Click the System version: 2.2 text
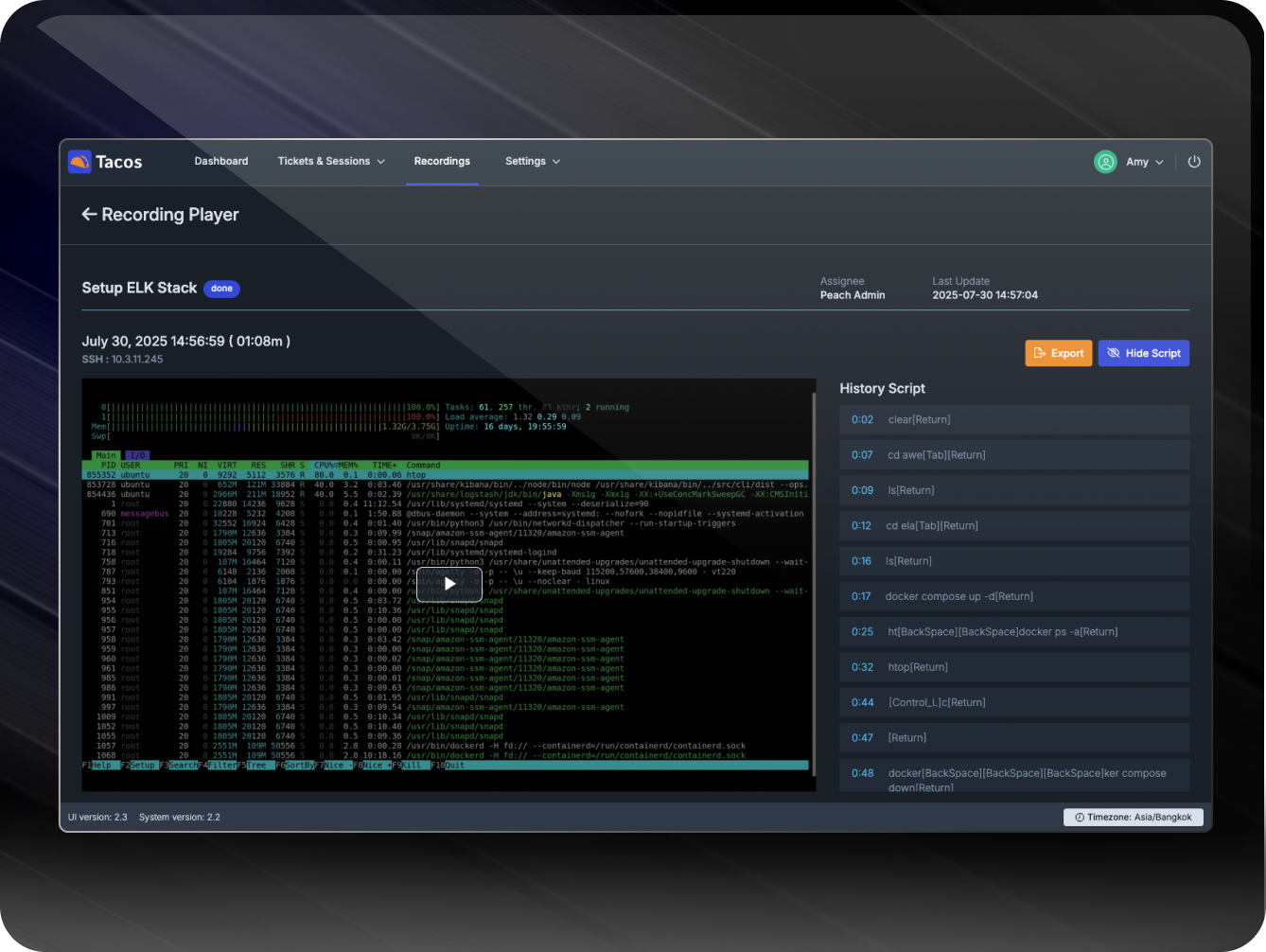1266x952 pixels. [x=180, y=817]
